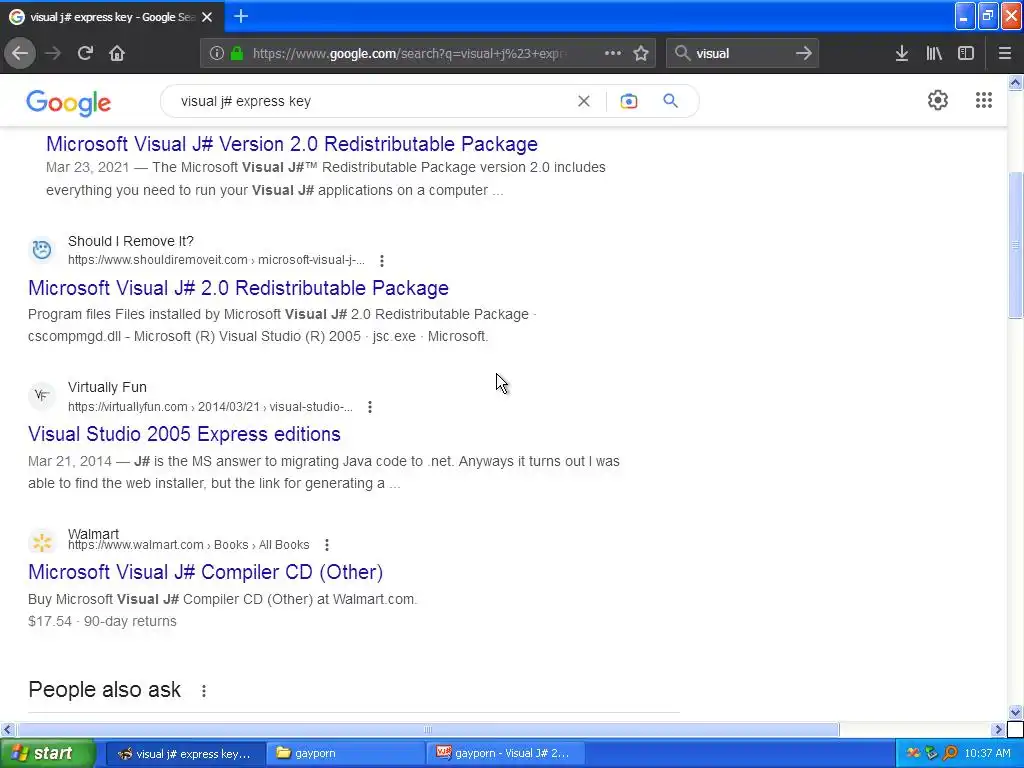Search by image camera icon
The width and height of the screenshot is (1024, 768).
pos(629,101)
